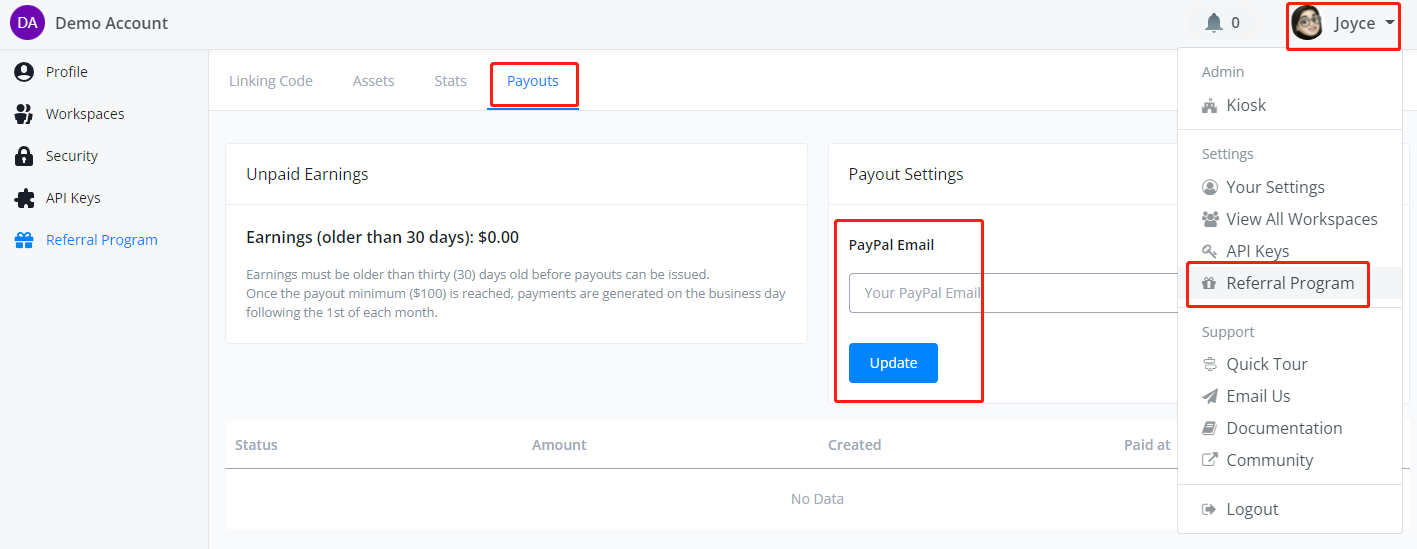
Task: Open the Assets tab
Action: pos(373,81)
